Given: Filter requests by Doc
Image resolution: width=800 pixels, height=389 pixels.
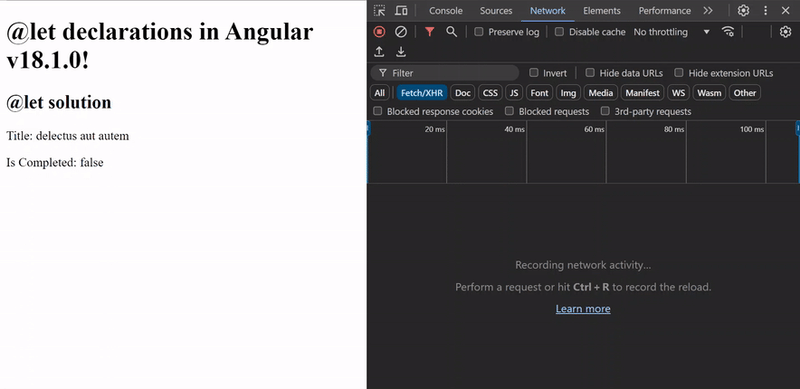Looking at the screenshot, I should pos(463,93).
